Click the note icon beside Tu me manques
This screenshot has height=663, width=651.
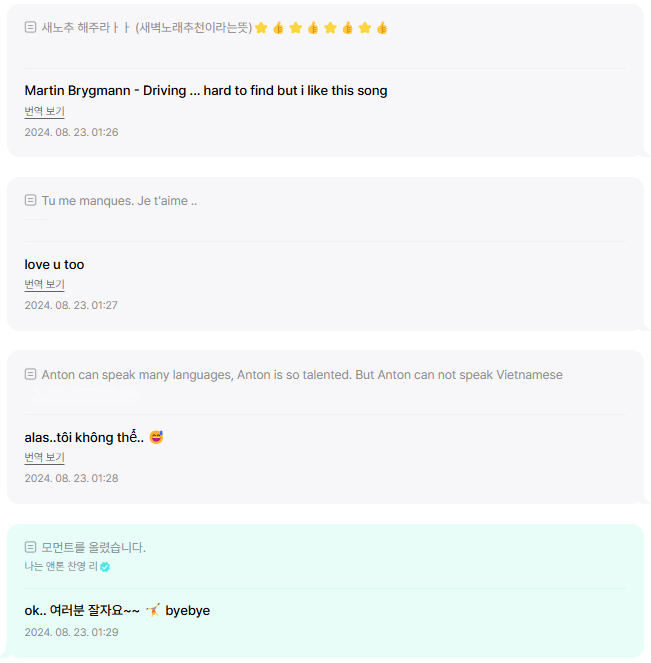pyautogui.click(x=30, y=200)
